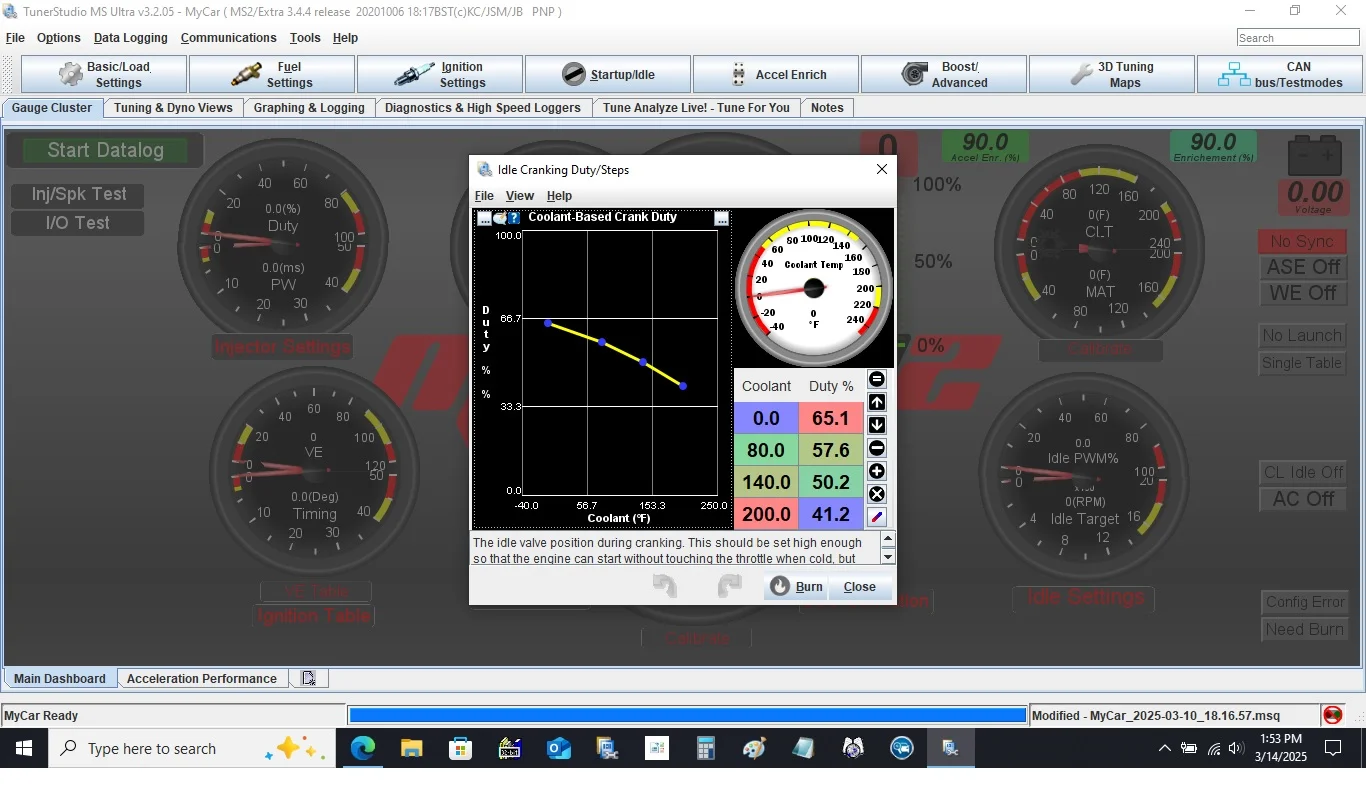
Task: Open the Boost/Advanced toolbar menu
Action: click(944, 75)
